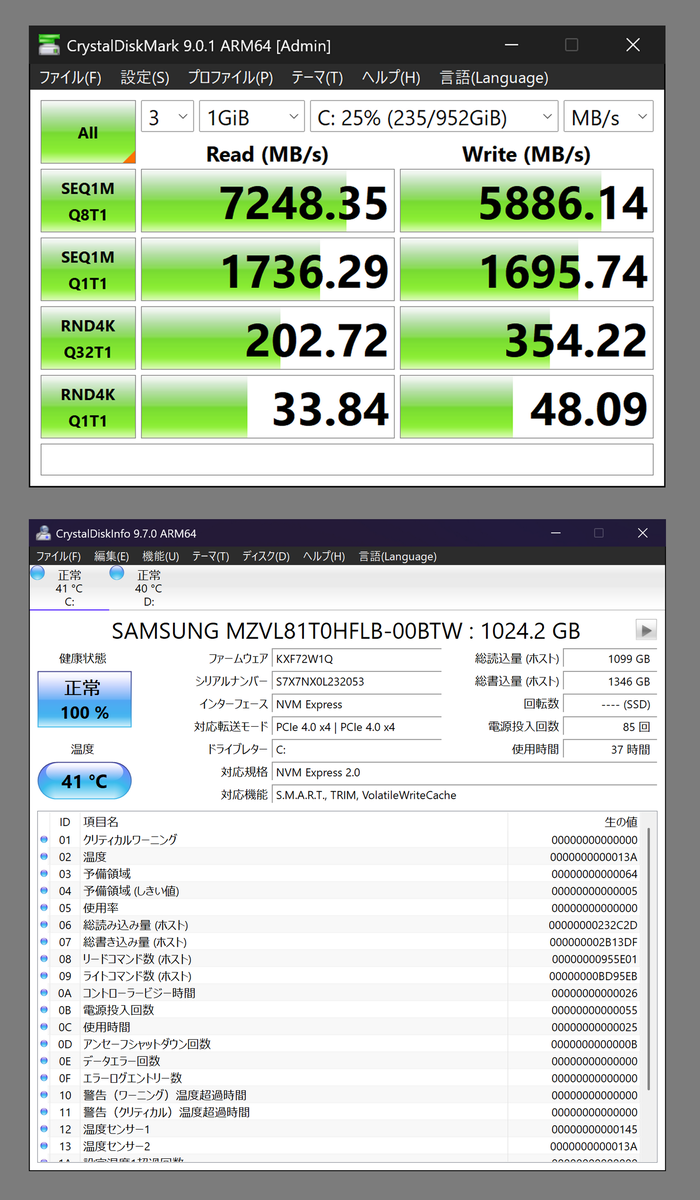
Task: Run the RND4K Q32T1 test button
Action: [x=88, y=338]
